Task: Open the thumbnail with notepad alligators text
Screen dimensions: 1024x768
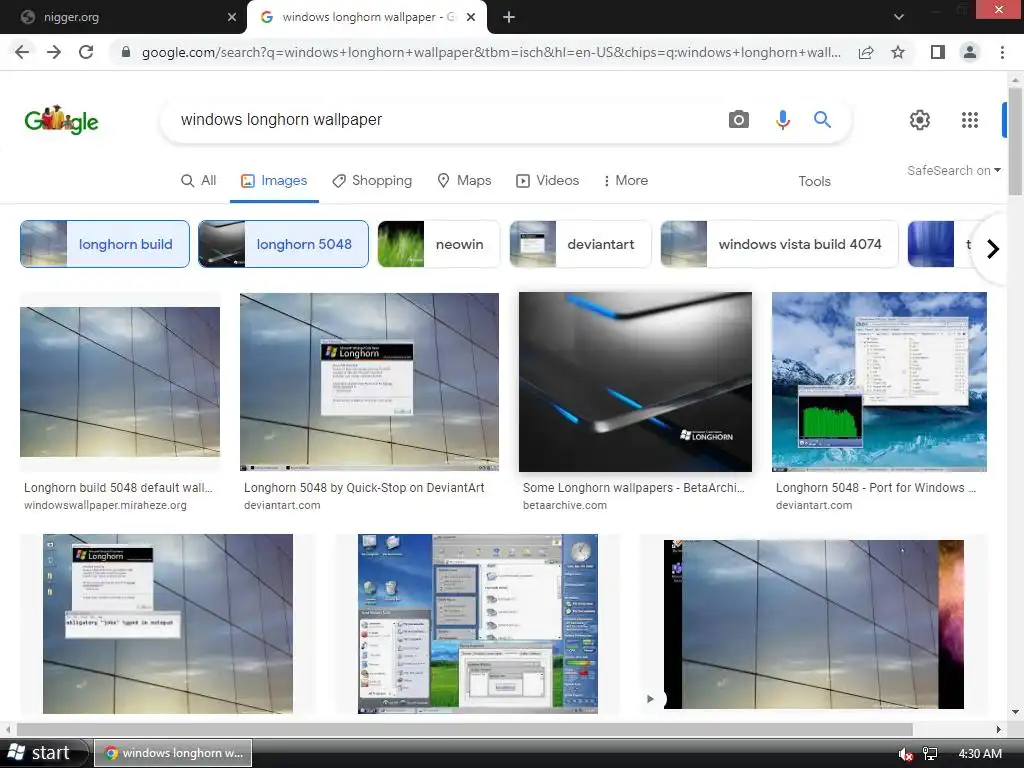Action: pyautogui.click(x=168, y=624)
